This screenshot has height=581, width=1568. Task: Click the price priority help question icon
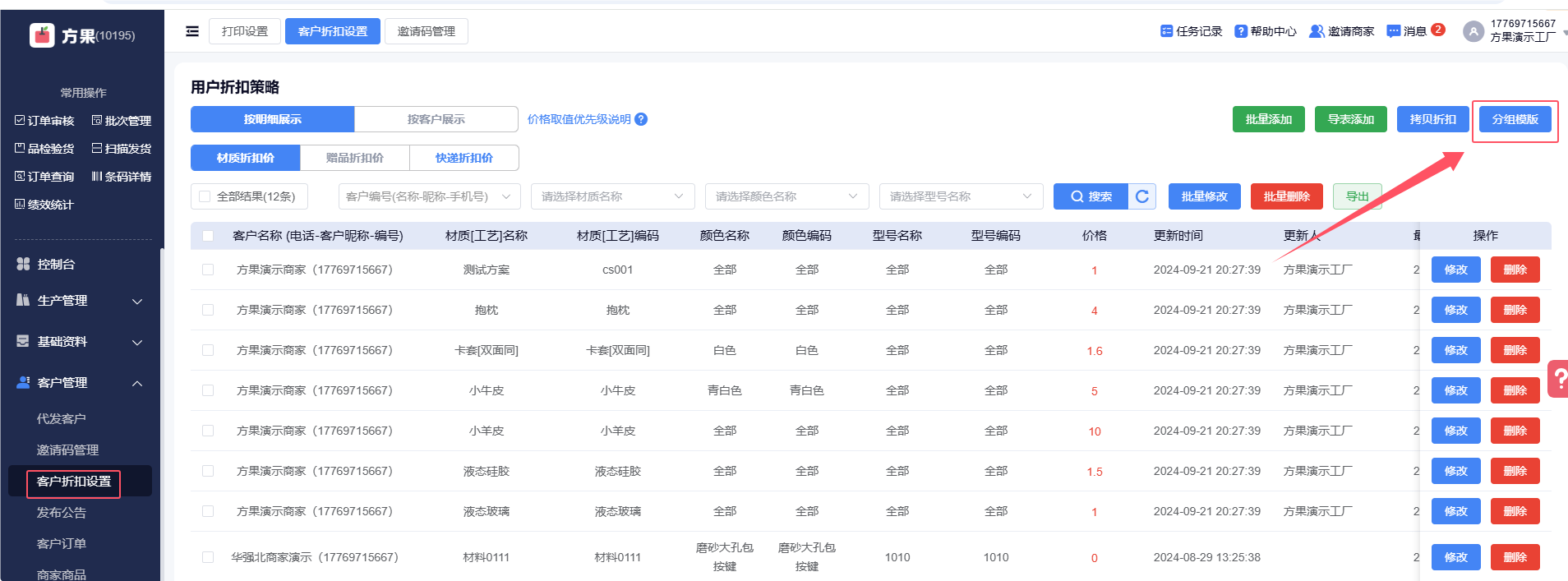coord(641,119)
